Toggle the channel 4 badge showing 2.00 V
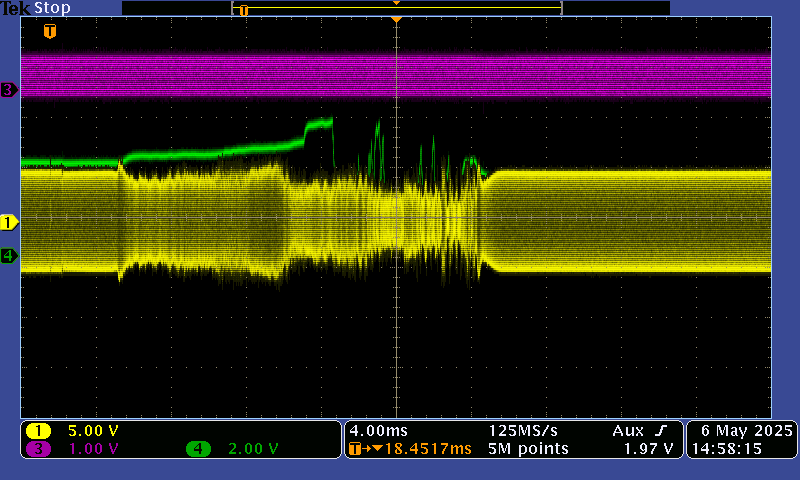This screenshot has height=480, width=800. point(199,449)
